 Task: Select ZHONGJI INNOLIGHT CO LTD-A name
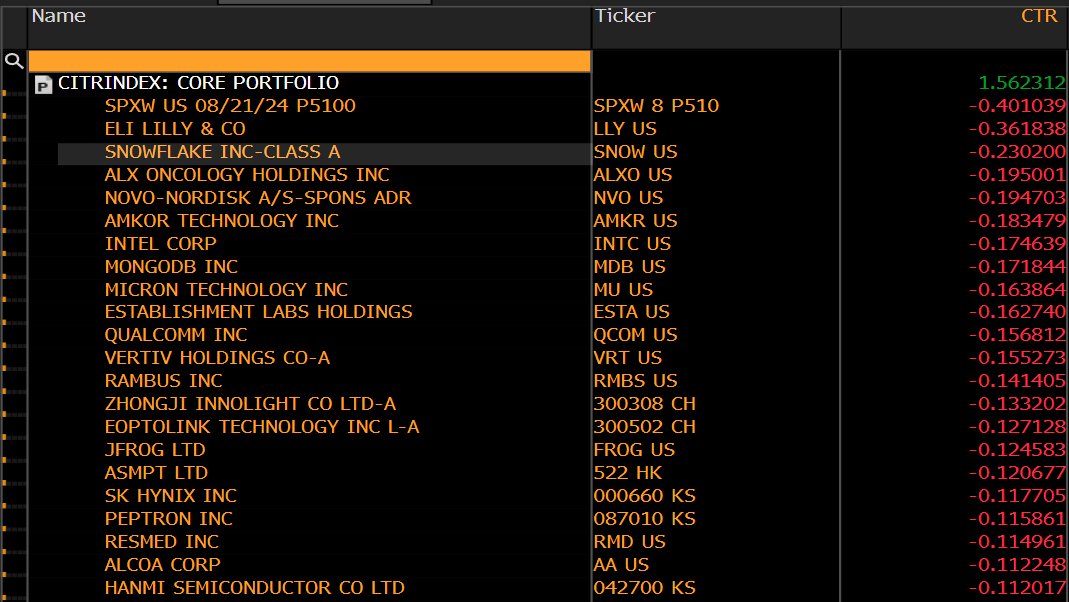250,404
